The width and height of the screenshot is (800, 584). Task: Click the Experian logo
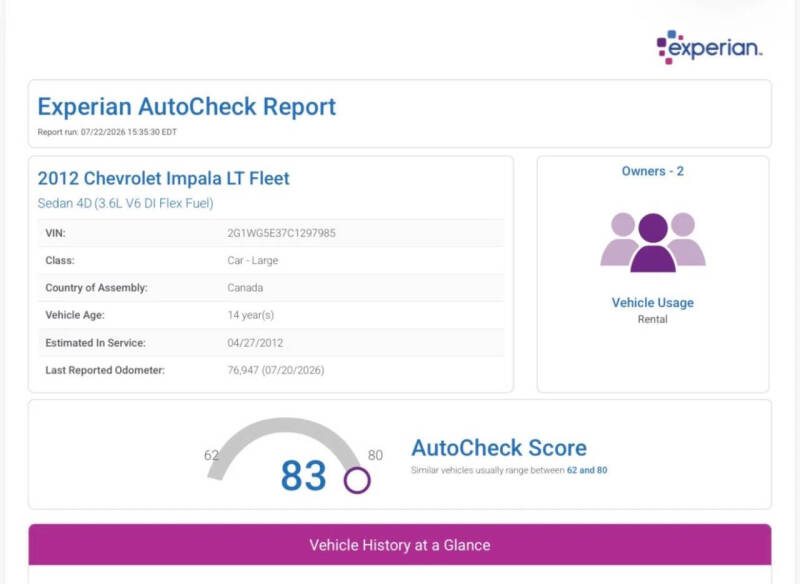tap(709, 47)
